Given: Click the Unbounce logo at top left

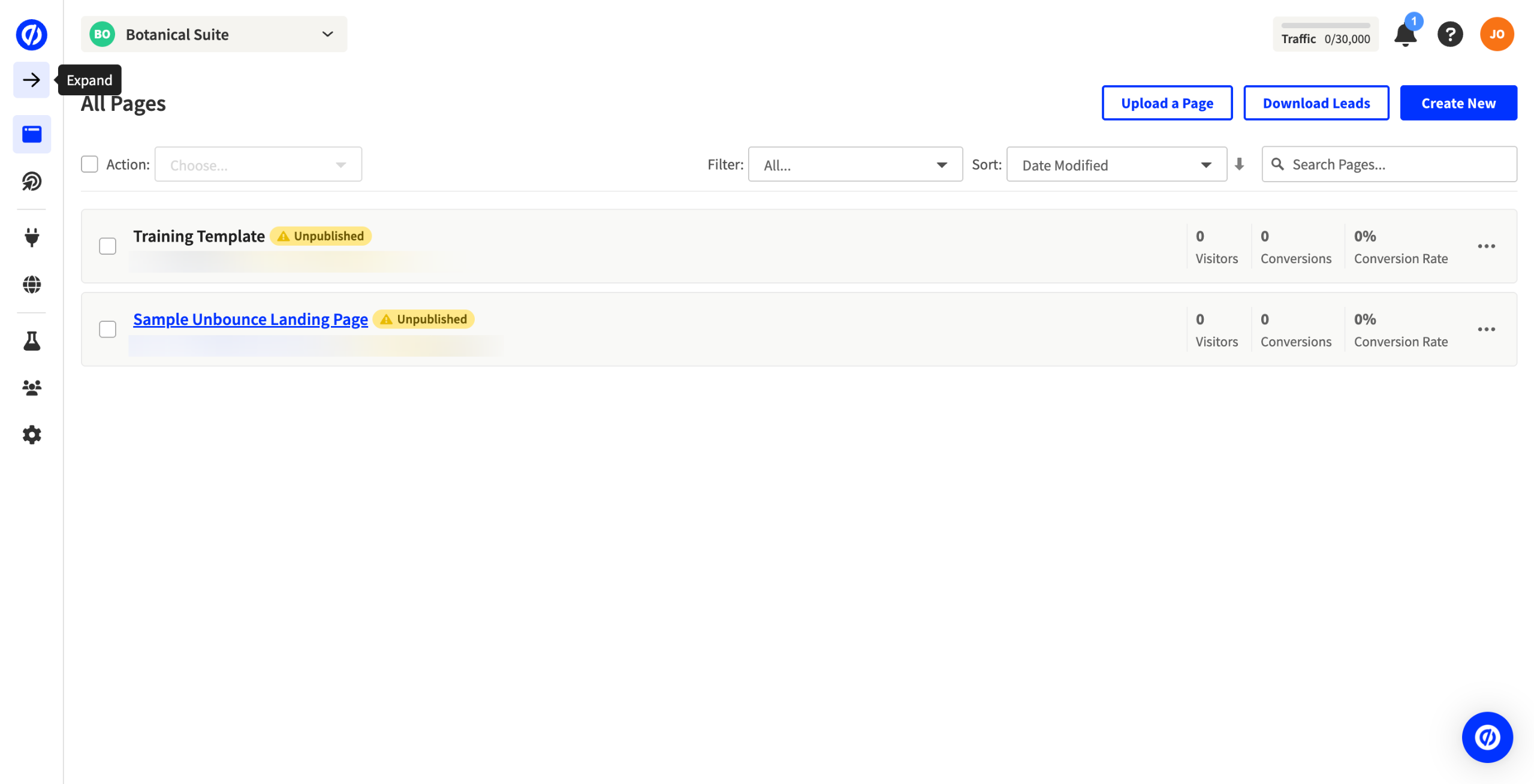Looking at the screenshot, I should pyautogui.click(x=31, y=34).
